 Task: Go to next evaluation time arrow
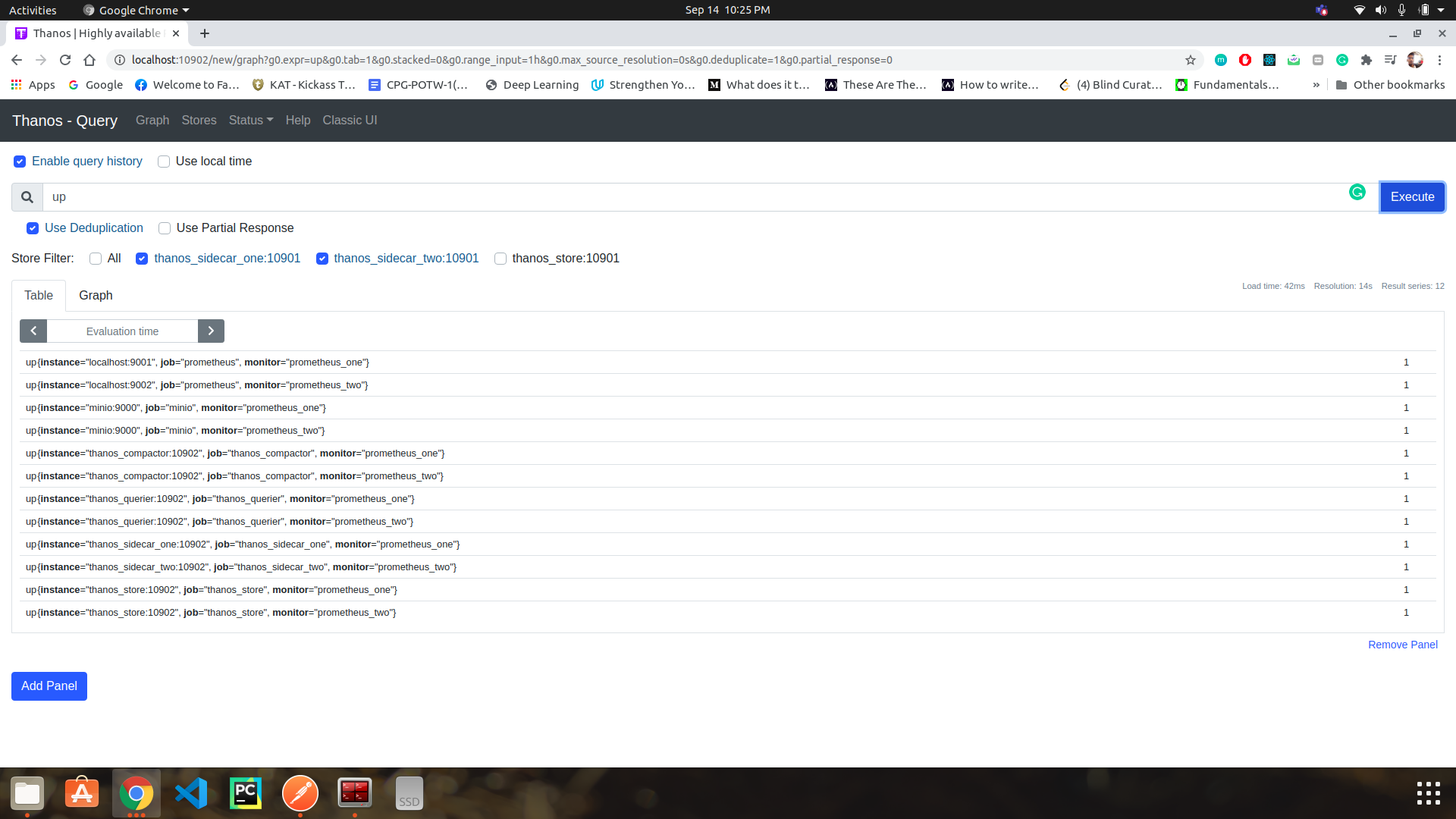pos(211,331)
